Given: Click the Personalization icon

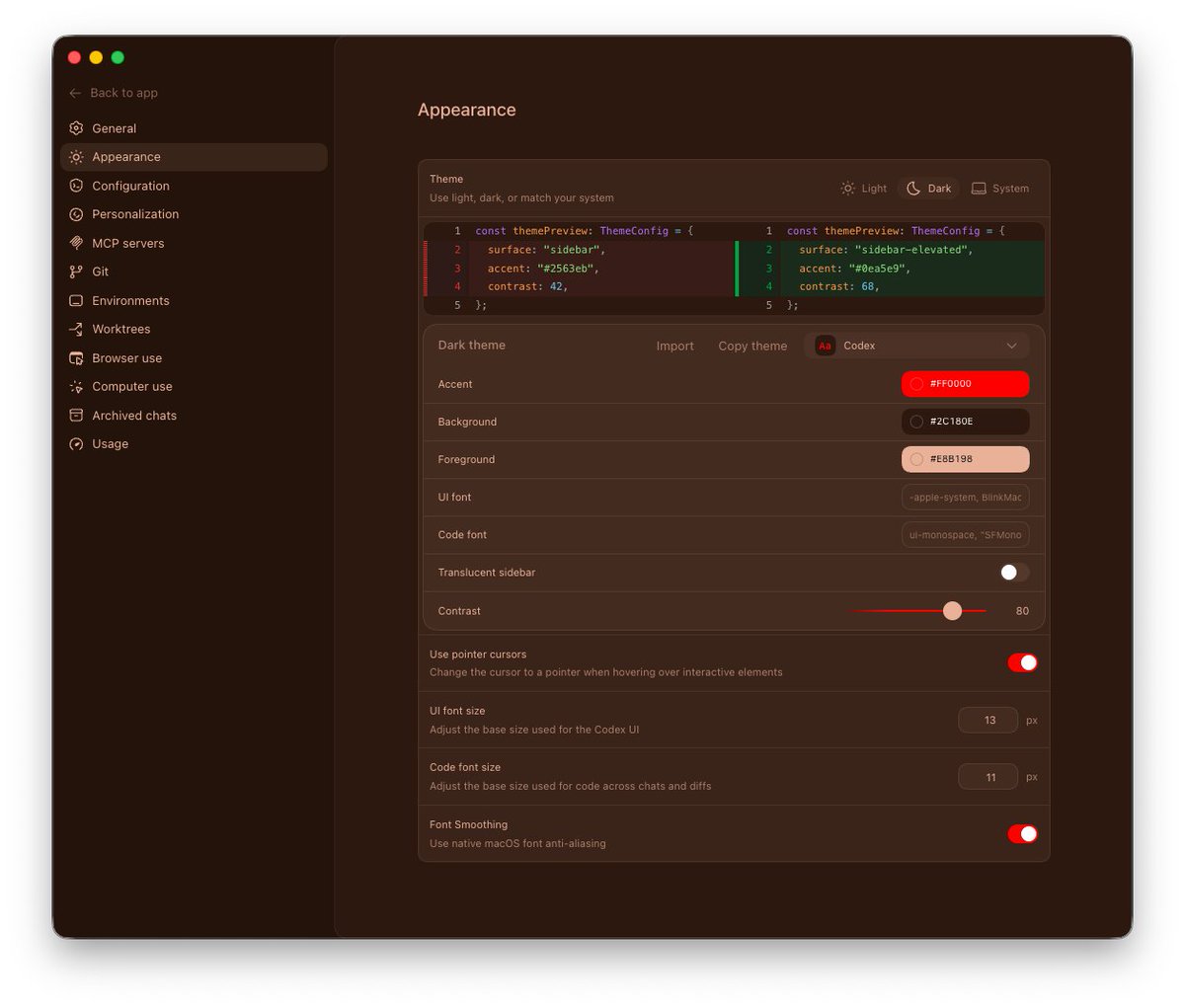Looking at the screenshot, I should 76,214.
